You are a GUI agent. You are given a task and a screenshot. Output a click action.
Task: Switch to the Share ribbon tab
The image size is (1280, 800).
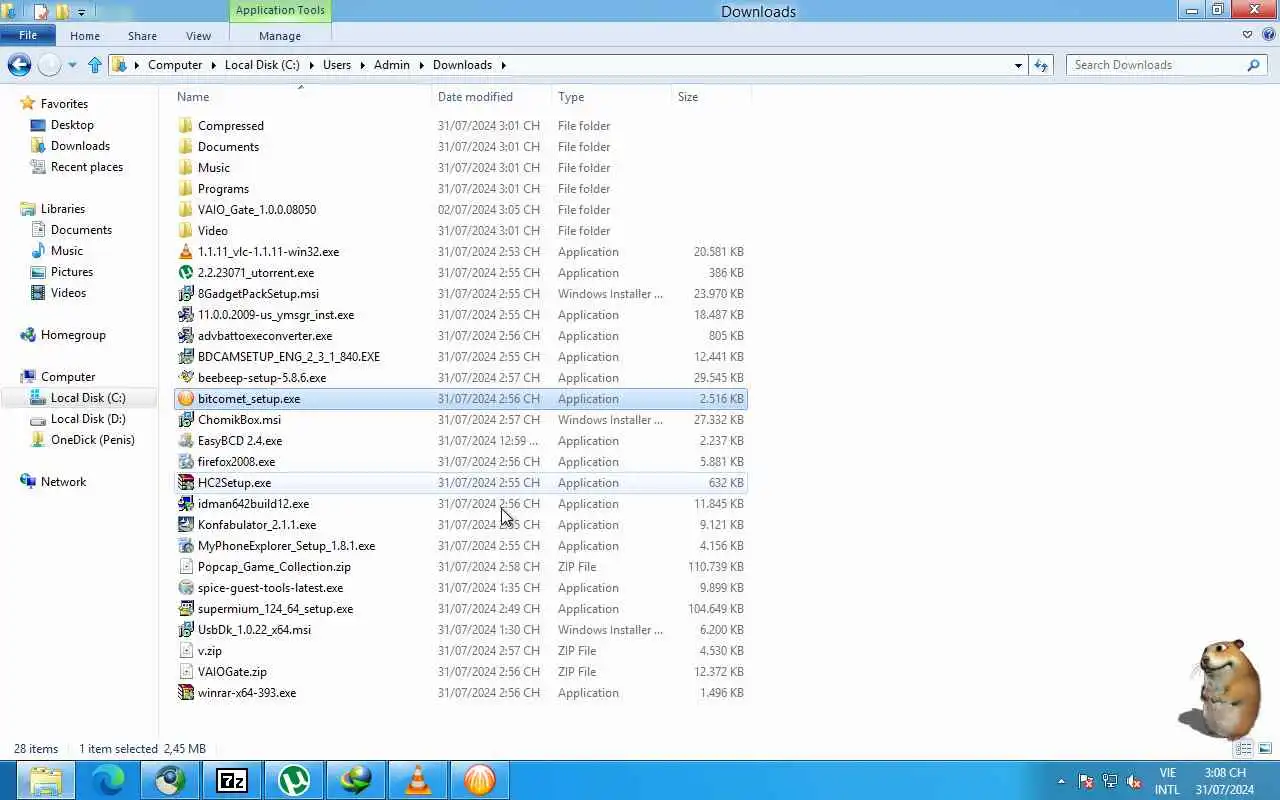tap(142, 36)
